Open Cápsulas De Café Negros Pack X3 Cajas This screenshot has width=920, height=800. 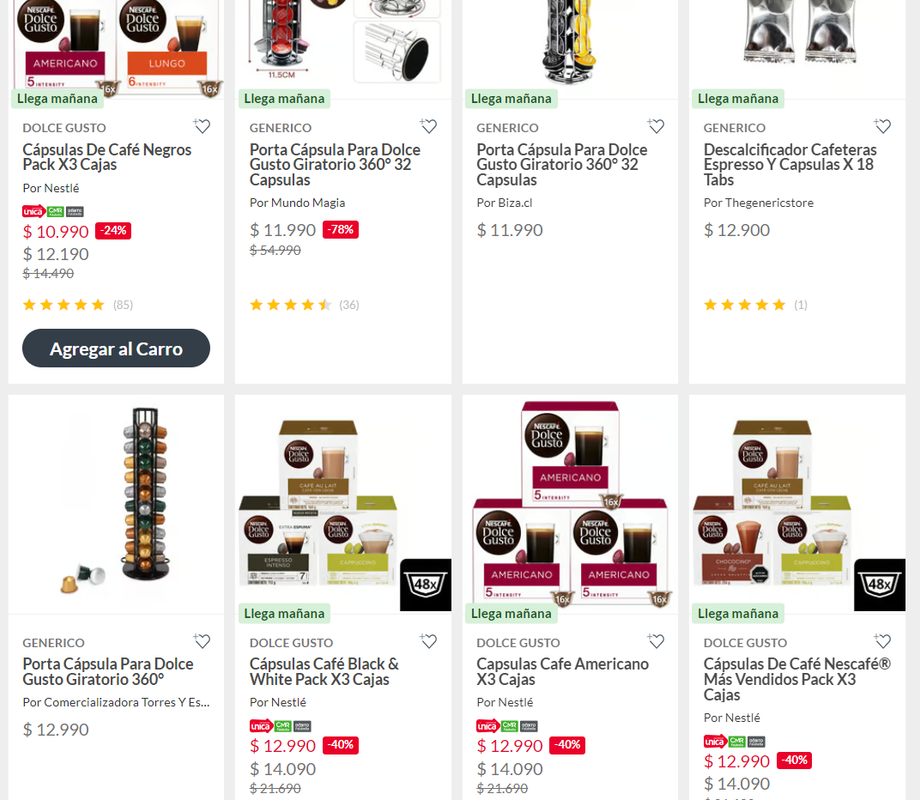point(107,157)
